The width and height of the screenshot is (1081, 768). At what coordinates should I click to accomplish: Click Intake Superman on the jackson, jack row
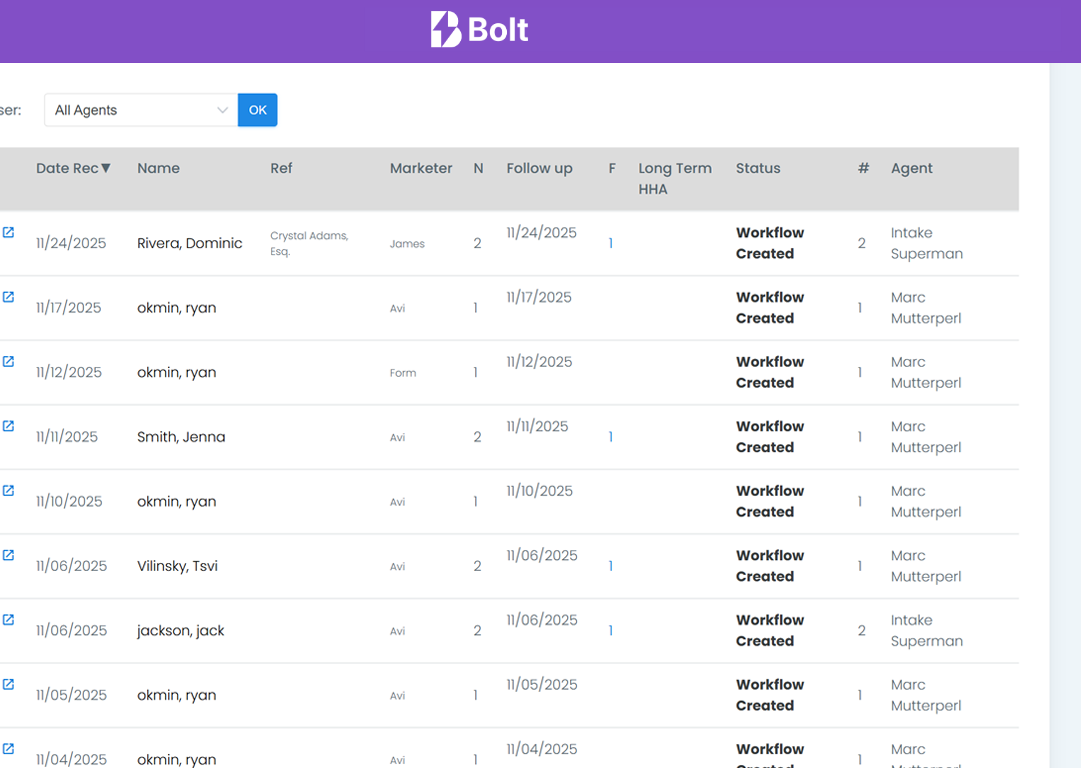click(926, 631)
